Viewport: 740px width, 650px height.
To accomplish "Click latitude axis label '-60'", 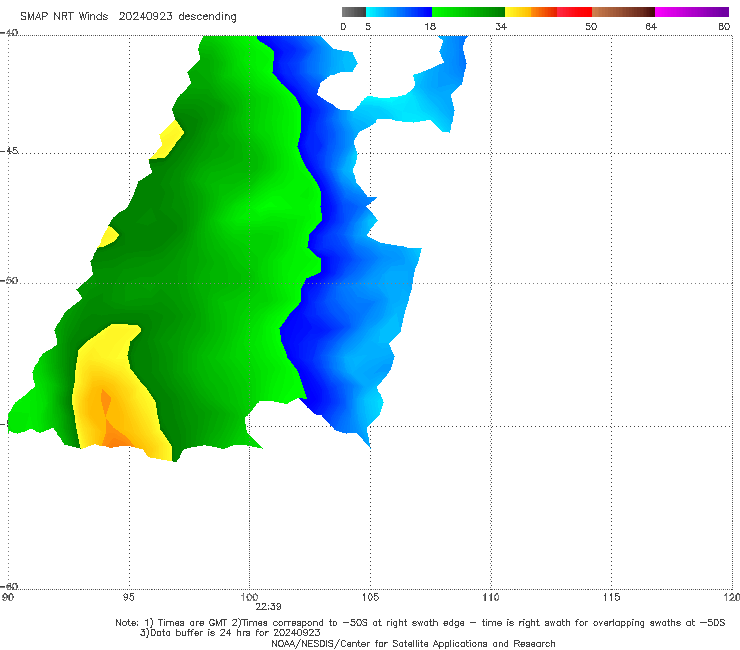I will coord(9,586).
